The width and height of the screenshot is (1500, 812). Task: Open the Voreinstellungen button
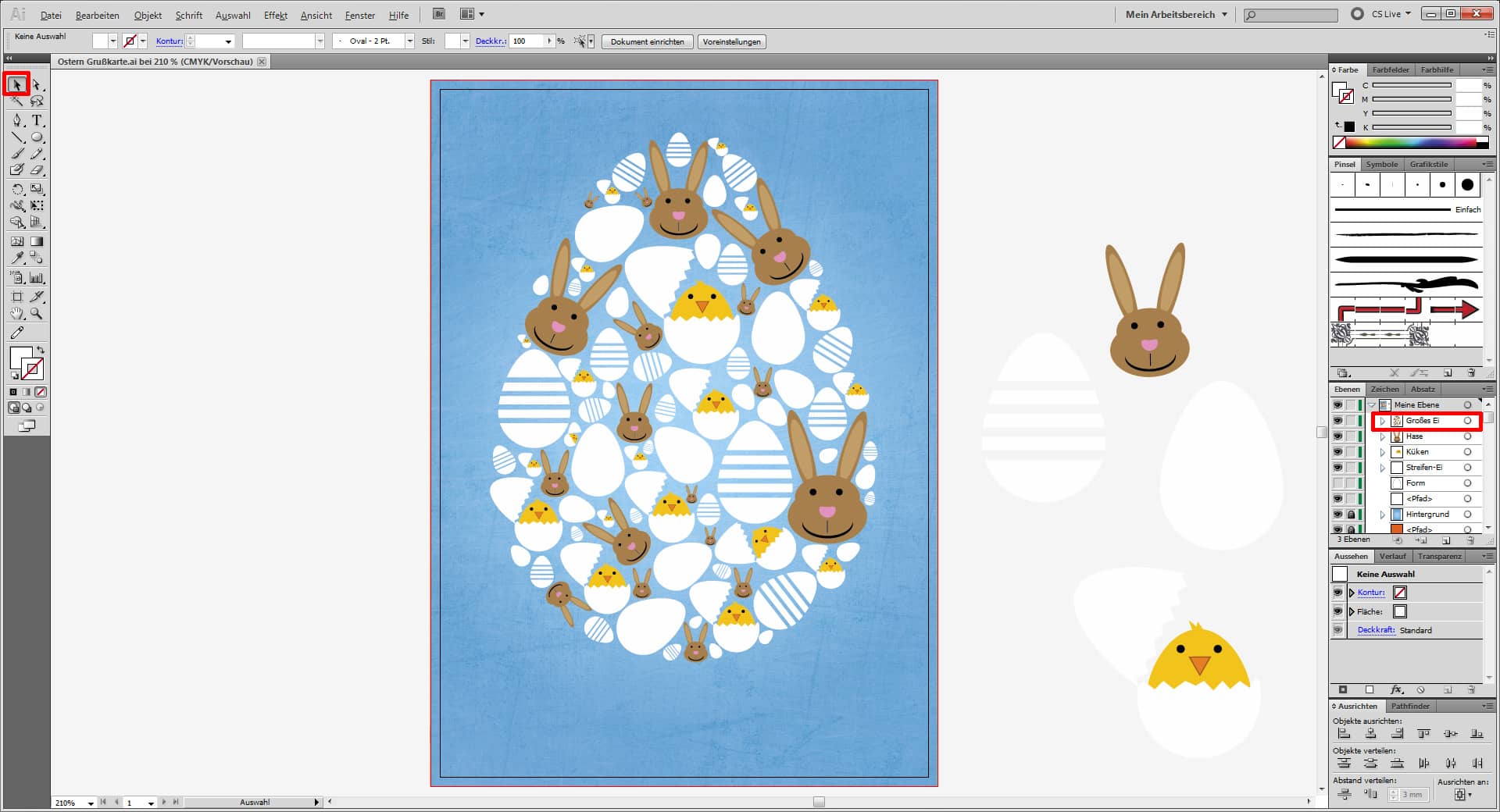click(x=731, y=41)
